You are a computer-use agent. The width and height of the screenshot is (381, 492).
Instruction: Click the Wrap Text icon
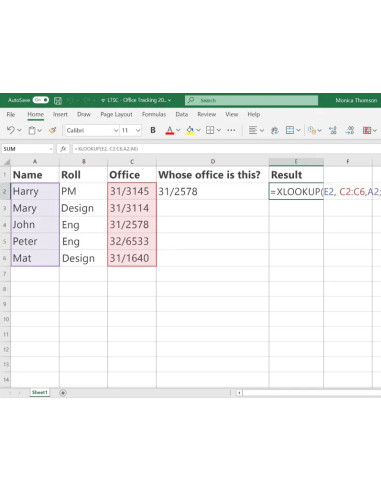pos(275,130)
